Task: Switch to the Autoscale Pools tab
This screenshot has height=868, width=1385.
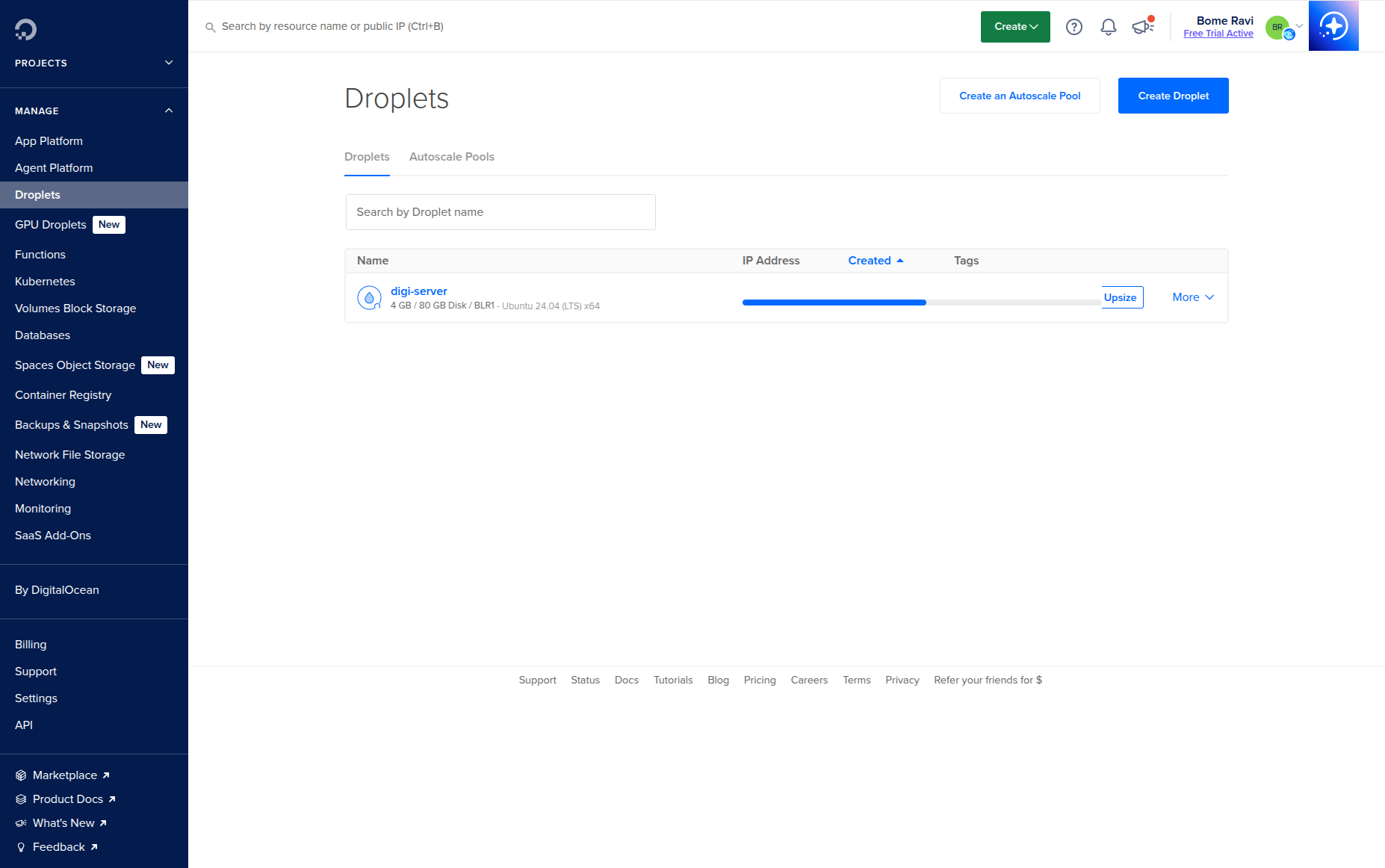Action: pyautogui.click(x=451, y=157)
